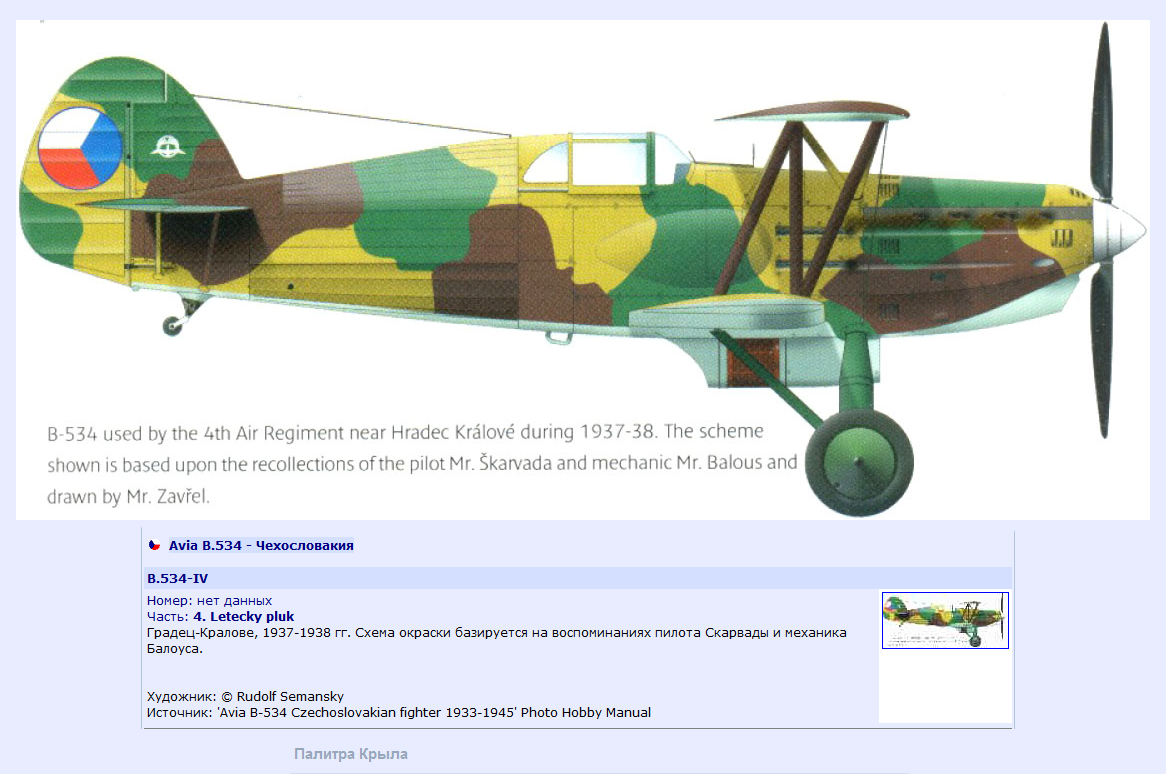Select the B.534-IV heading text
Viewport: 1166px width, 774px height.
pyautogui.click(x=177, y=578)
